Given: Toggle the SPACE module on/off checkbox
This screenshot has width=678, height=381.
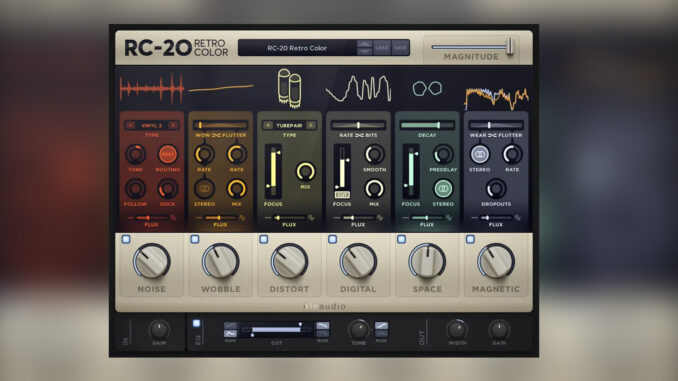Looking at the screenshot, I should click(x=401, y=239).
